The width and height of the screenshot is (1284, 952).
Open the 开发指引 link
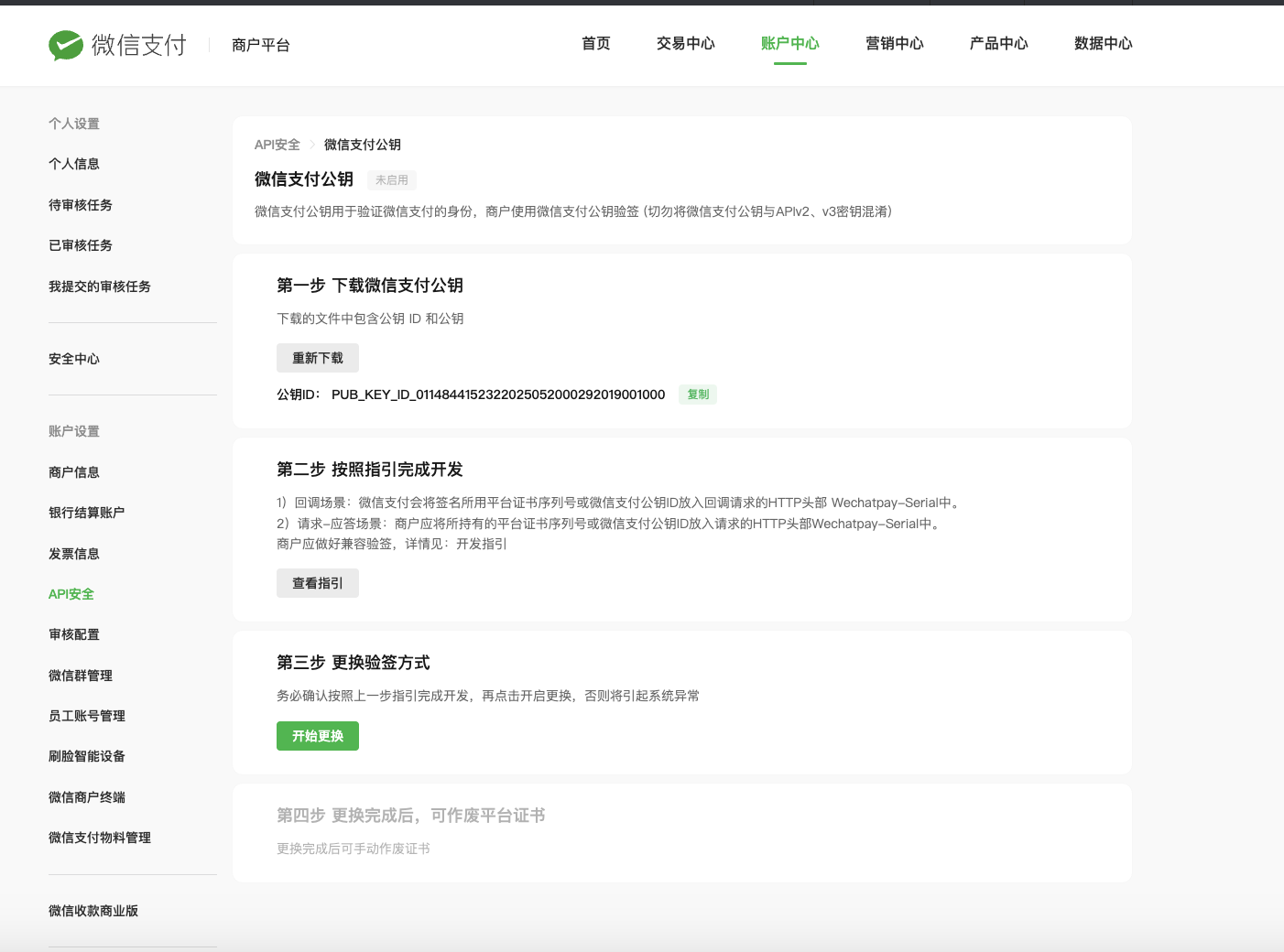(481, 544)
